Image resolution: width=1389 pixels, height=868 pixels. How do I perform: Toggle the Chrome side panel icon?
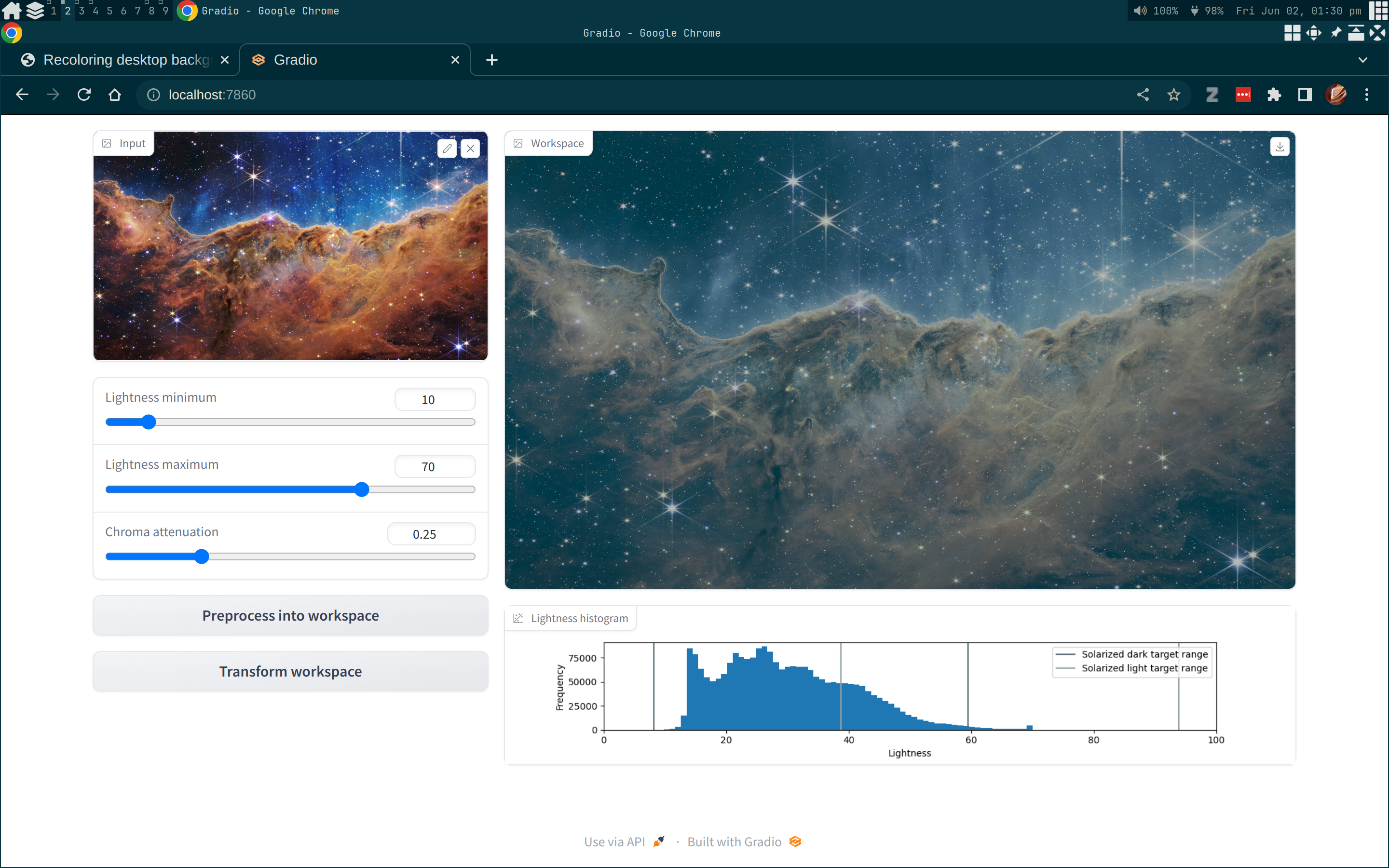point(1305,95)
